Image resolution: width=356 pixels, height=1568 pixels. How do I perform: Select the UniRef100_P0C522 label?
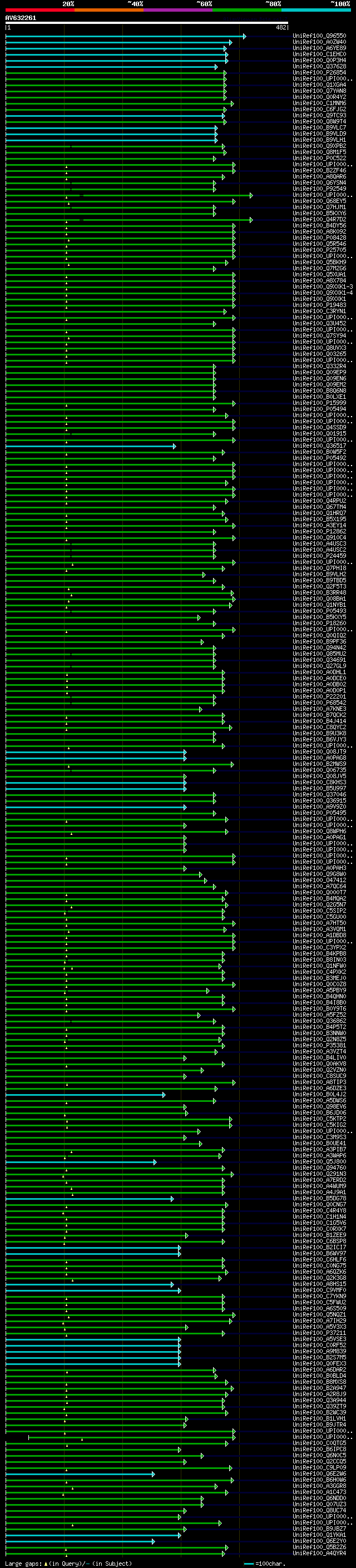pyautogui.click(x=319, y=159)
